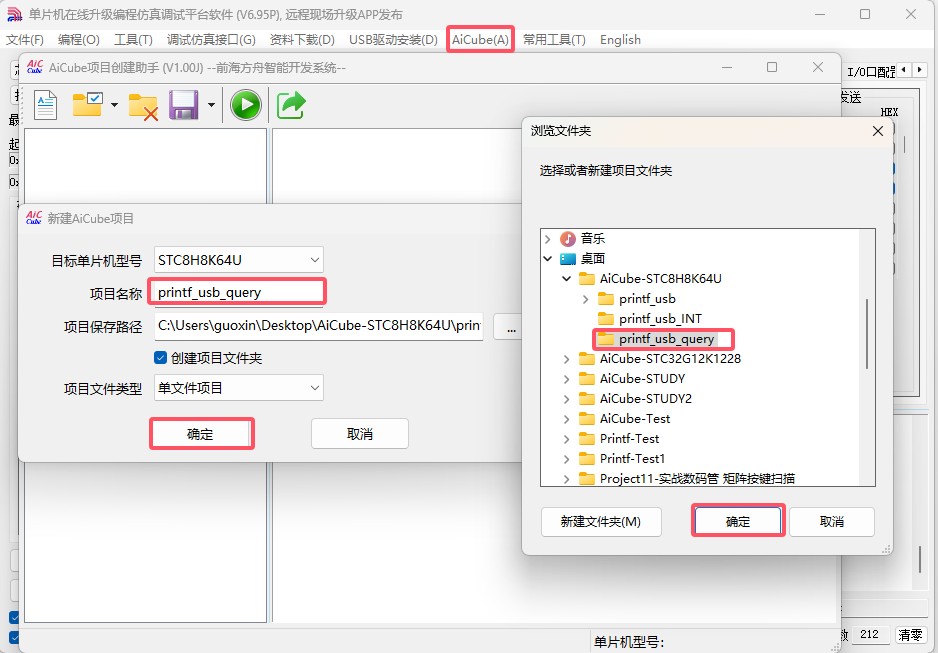Select the printf_usb_query folder

click(666, 339)
